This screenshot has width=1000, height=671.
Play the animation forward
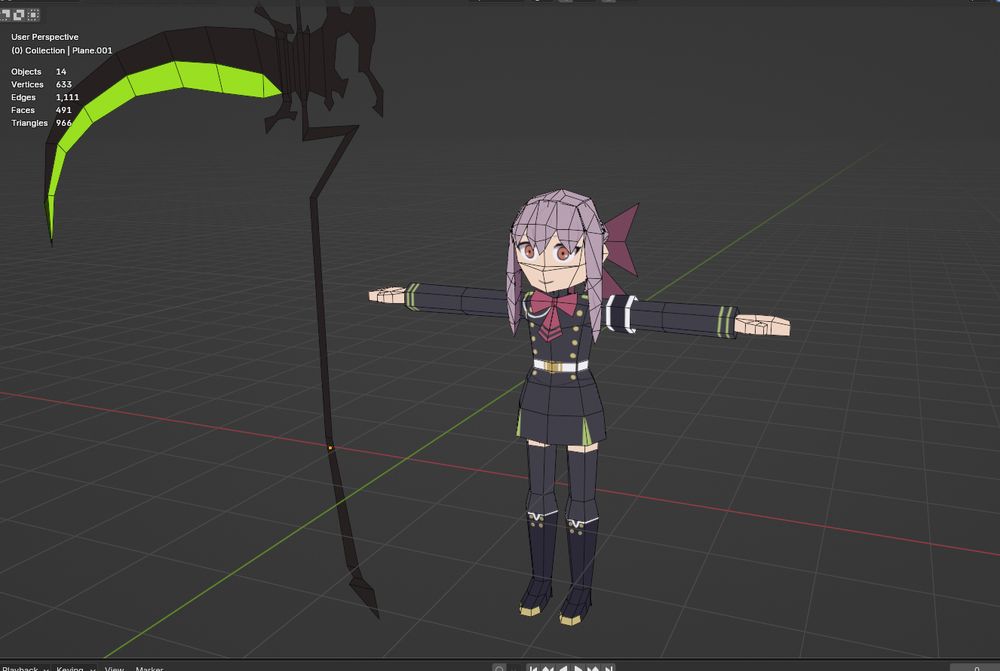point(578,667)
